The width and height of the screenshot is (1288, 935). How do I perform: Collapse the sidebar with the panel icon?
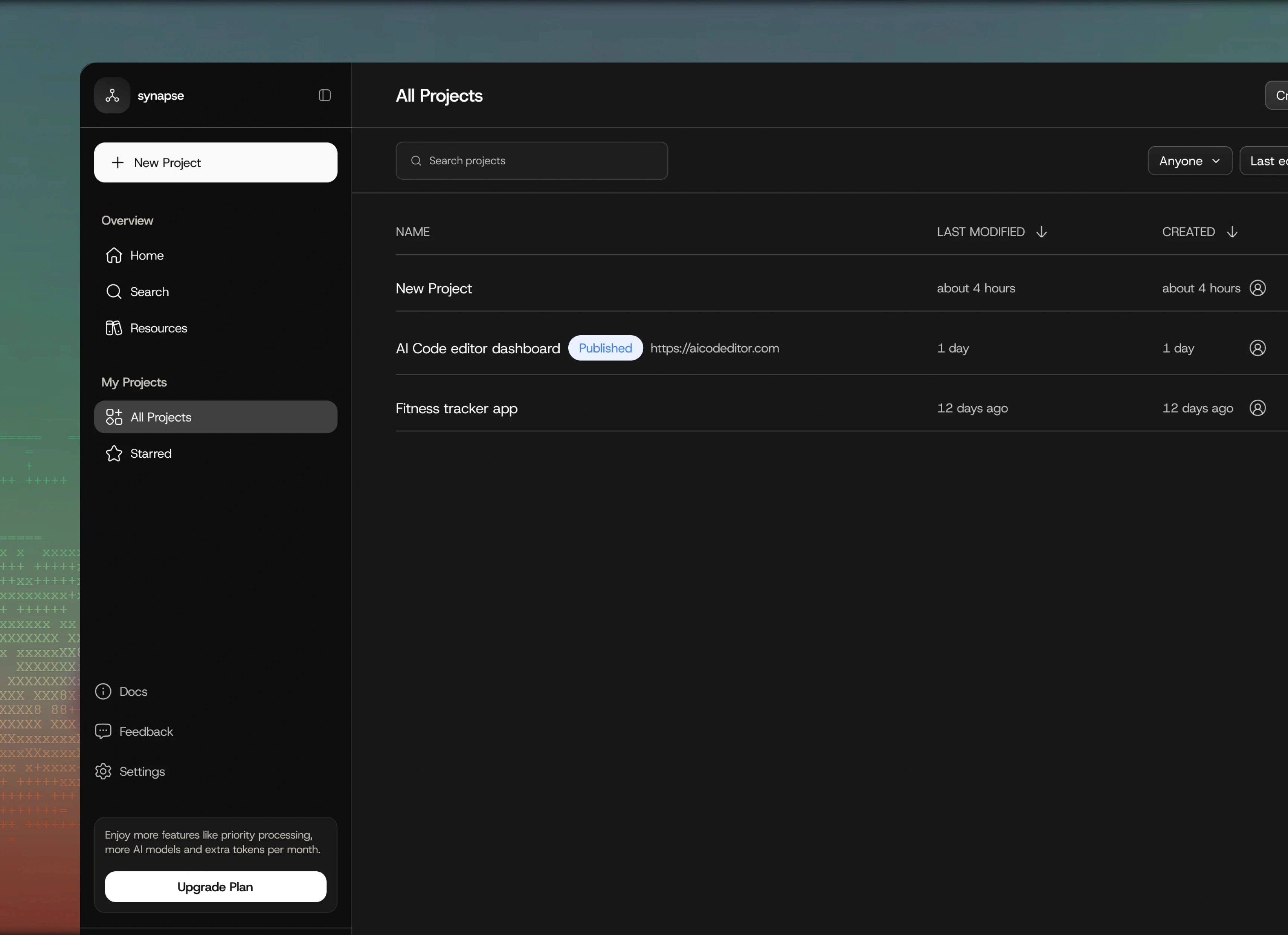coord(325,95)
